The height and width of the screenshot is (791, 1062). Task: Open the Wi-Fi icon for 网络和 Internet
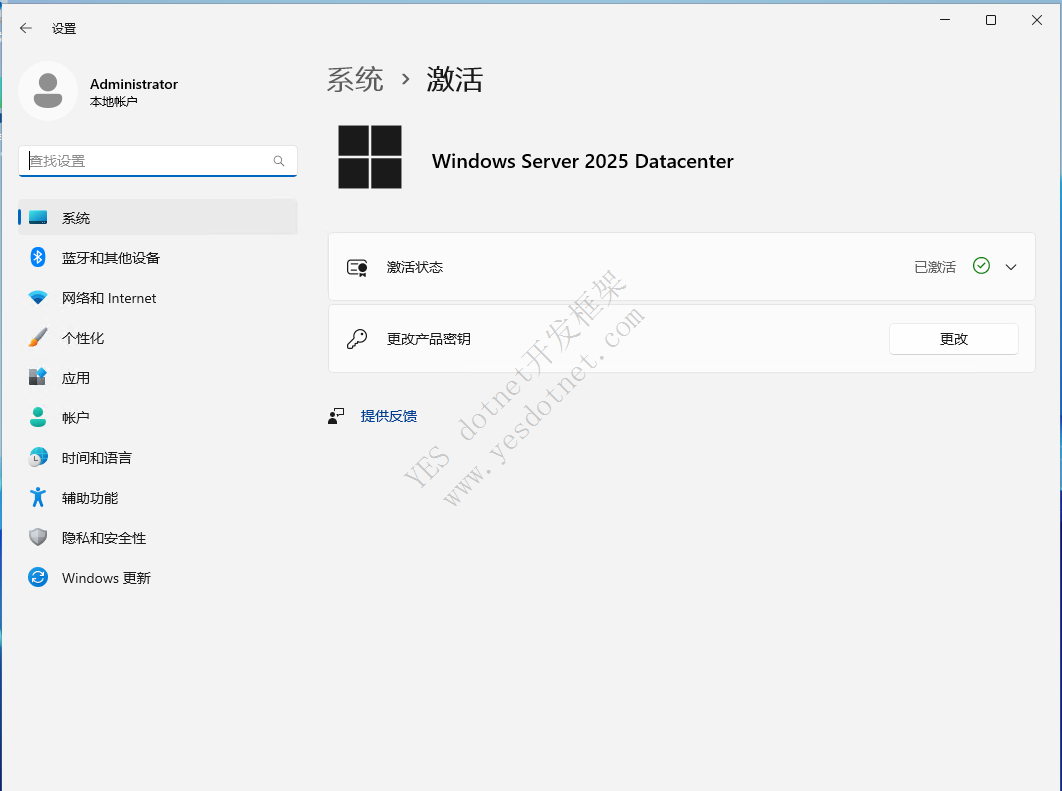point(38,297)
